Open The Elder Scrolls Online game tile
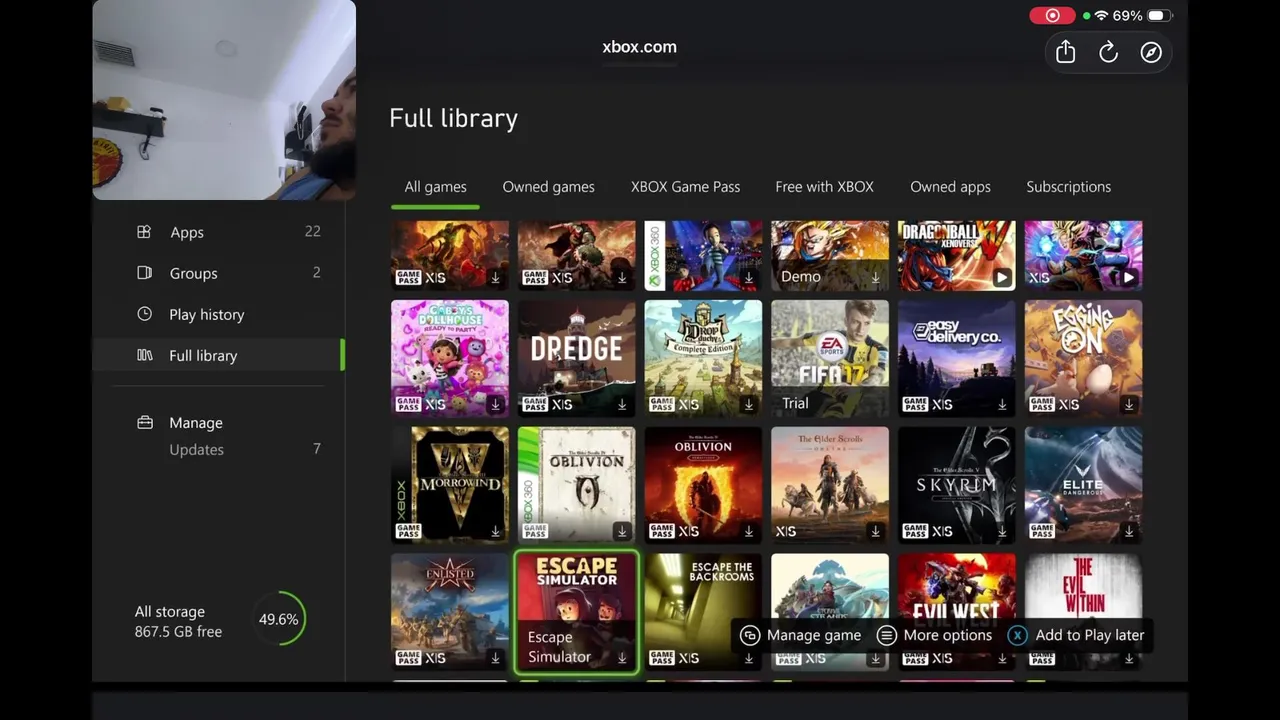Screen dimensions: 1280x720 [830, 485]
